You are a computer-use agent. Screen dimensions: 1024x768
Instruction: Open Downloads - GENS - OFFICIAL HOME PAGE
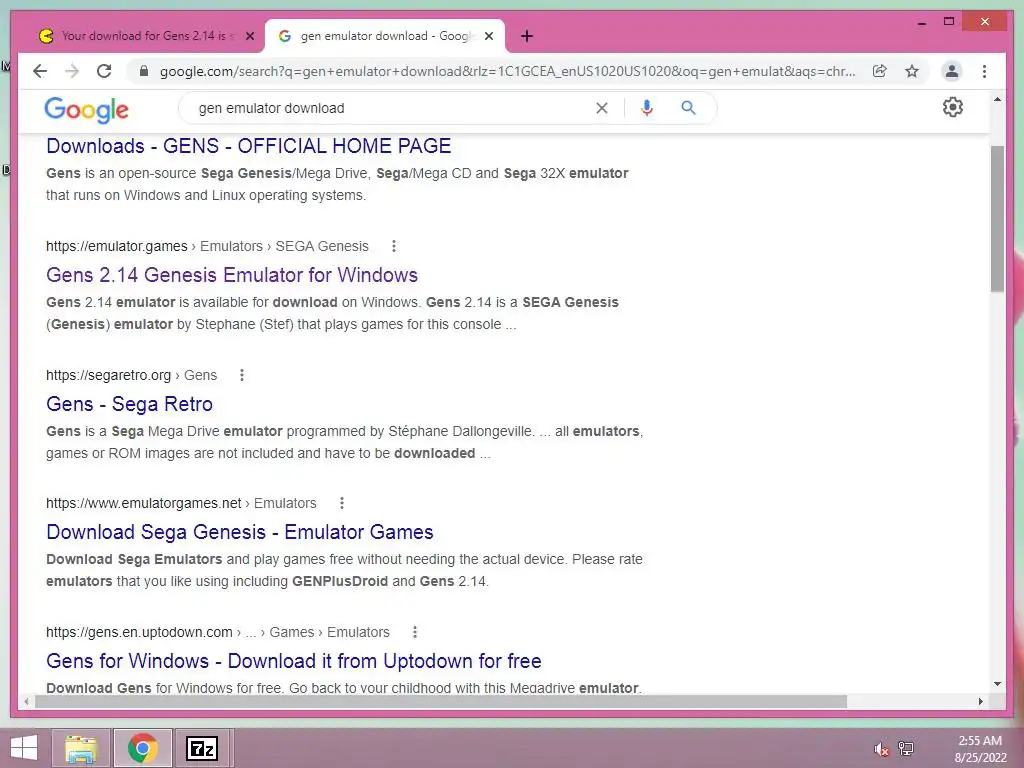click(x=248, y=146)
